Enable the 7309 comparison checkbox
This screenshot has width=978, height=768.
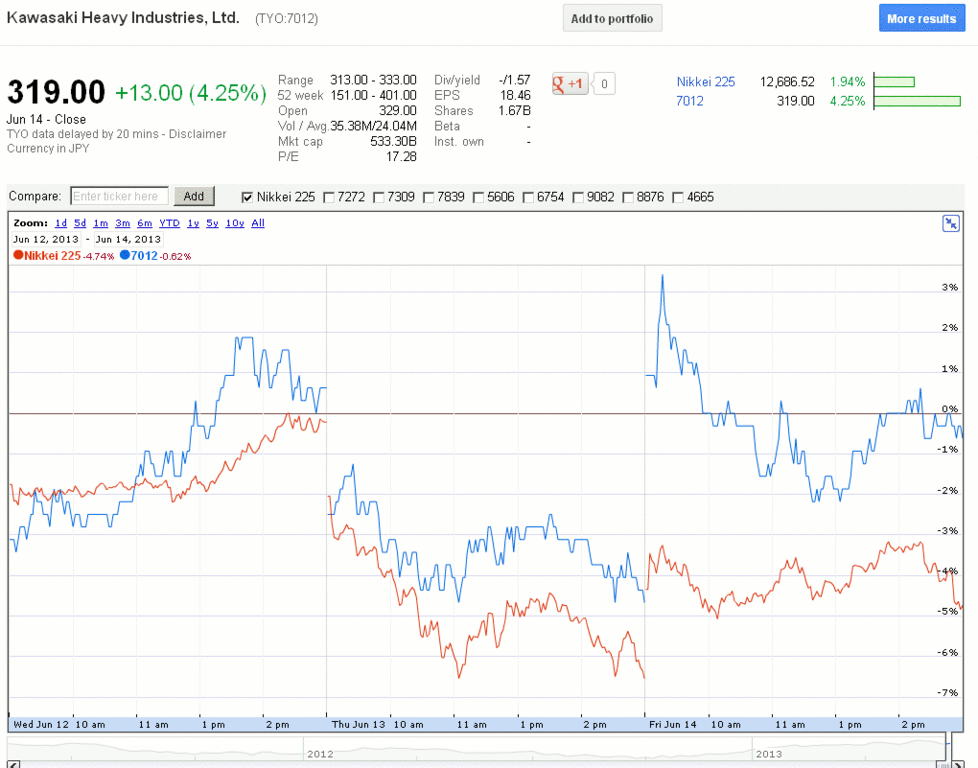point(379,197)
